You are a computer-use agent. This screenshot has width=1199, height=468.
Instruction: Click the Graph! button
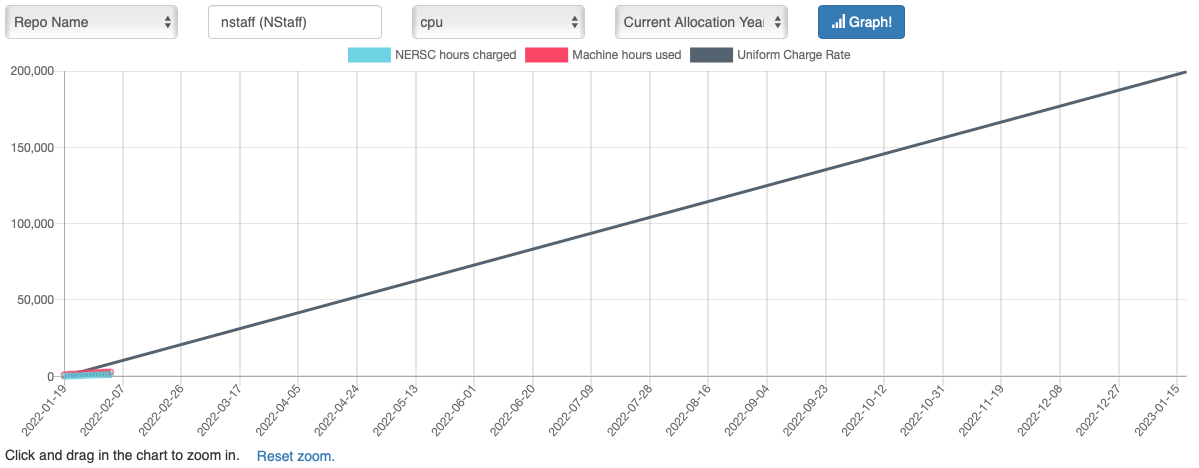click(861, 22)
